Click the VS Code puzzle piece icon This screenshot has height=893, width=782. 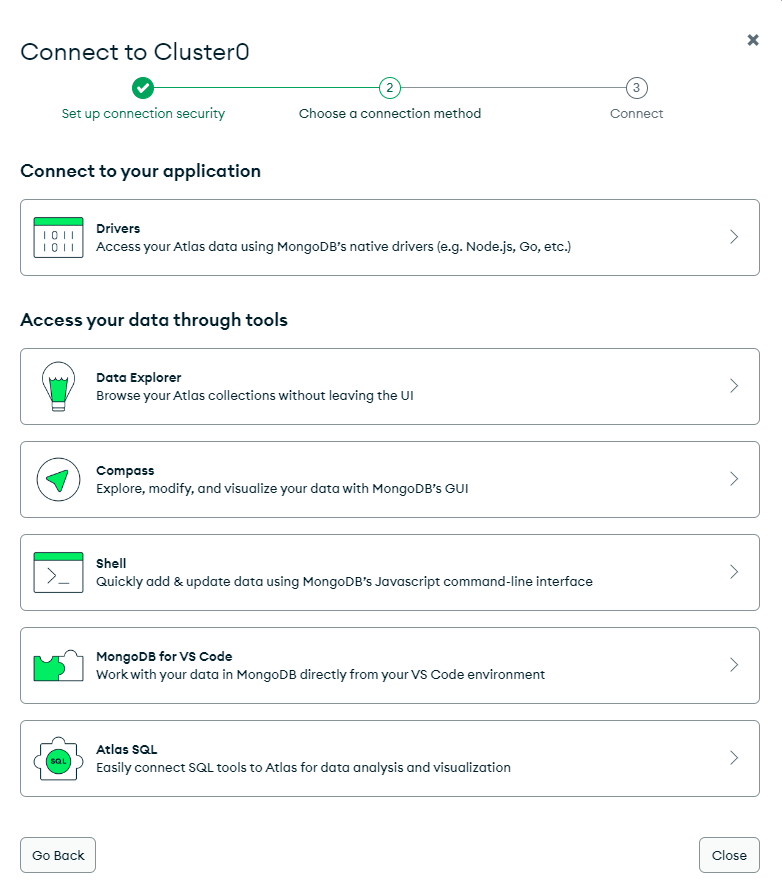pos(58,665)
